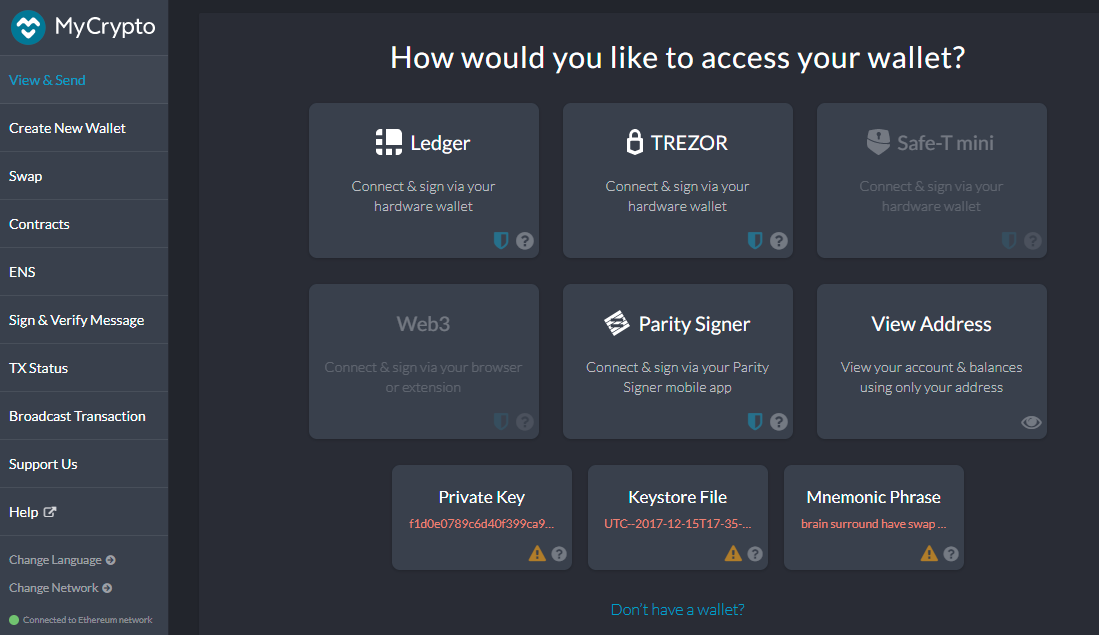Click the help icon on Mnemonic Phrase card

click(951, 552)
